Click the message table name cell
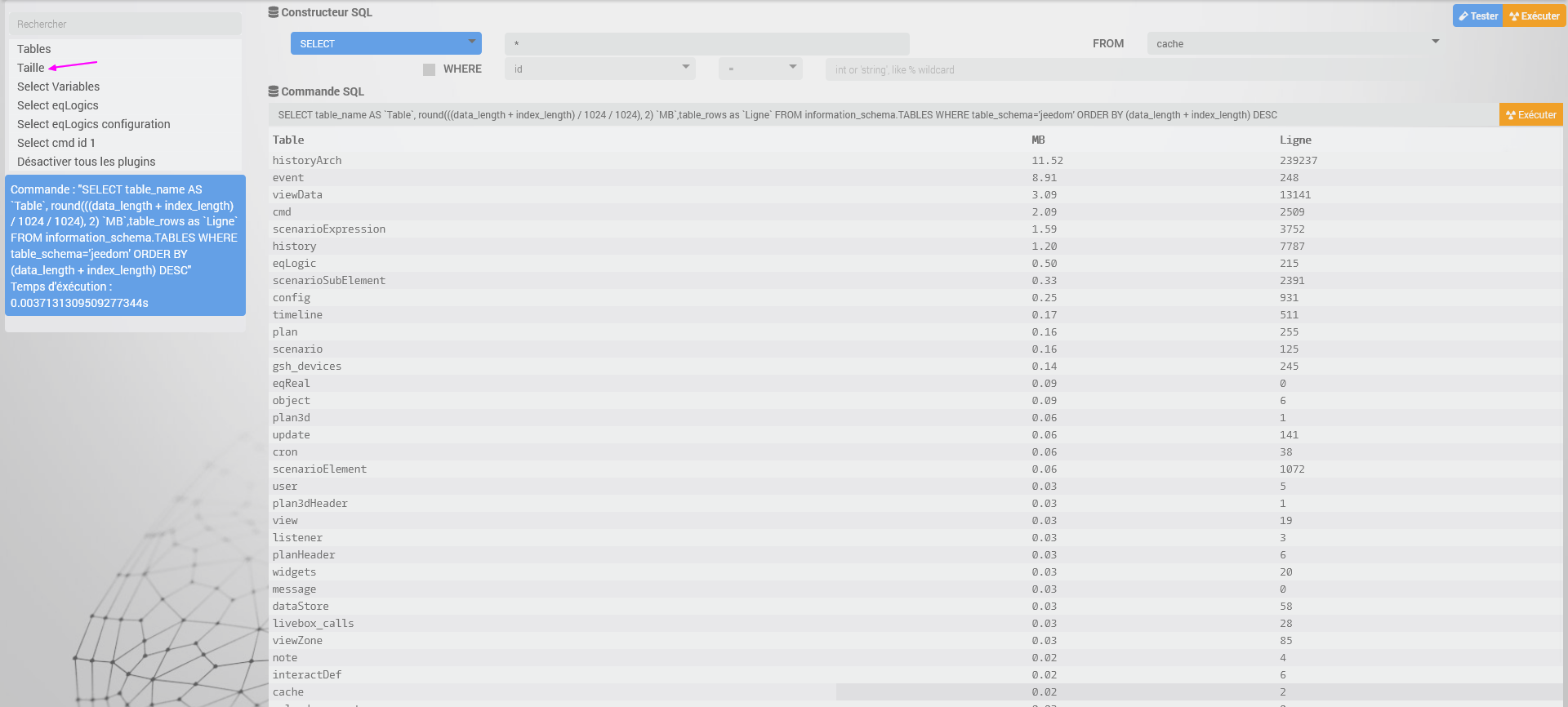 (294, 589)
